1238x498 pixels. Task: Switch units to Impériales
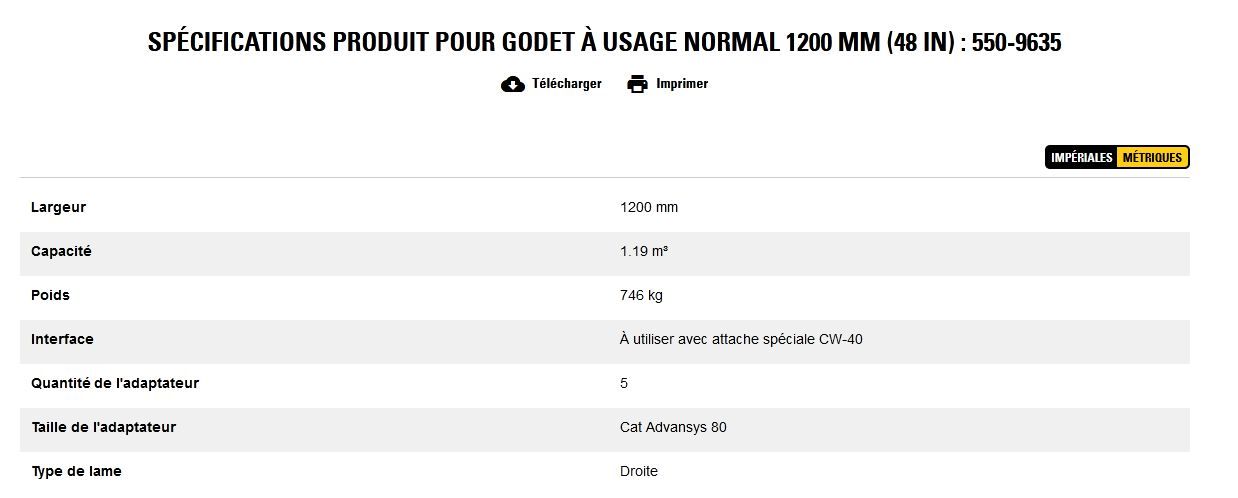(1081, 158)
